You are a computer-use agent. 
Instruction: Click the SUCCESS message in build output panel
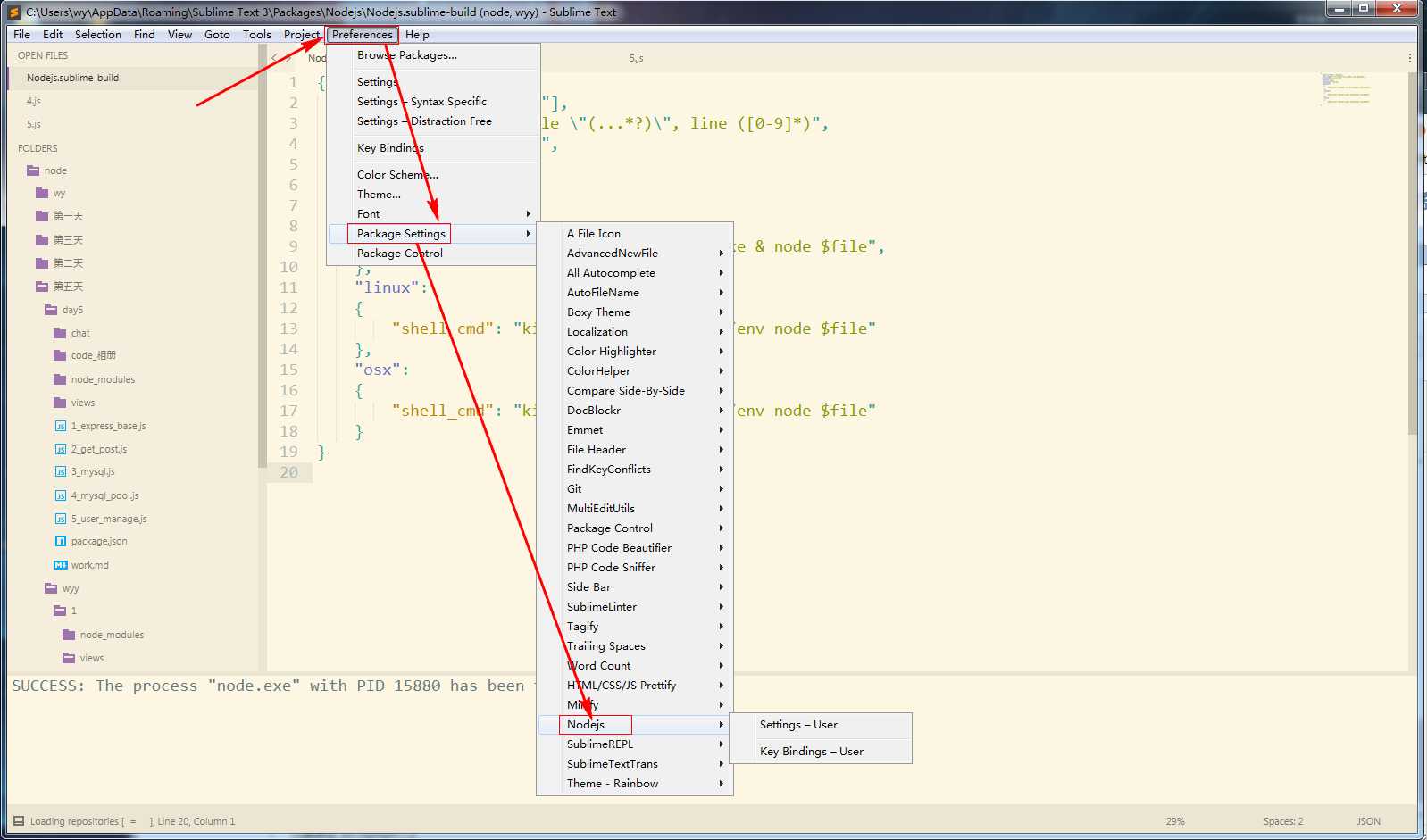pyautogui.click(x=271, y=686)
